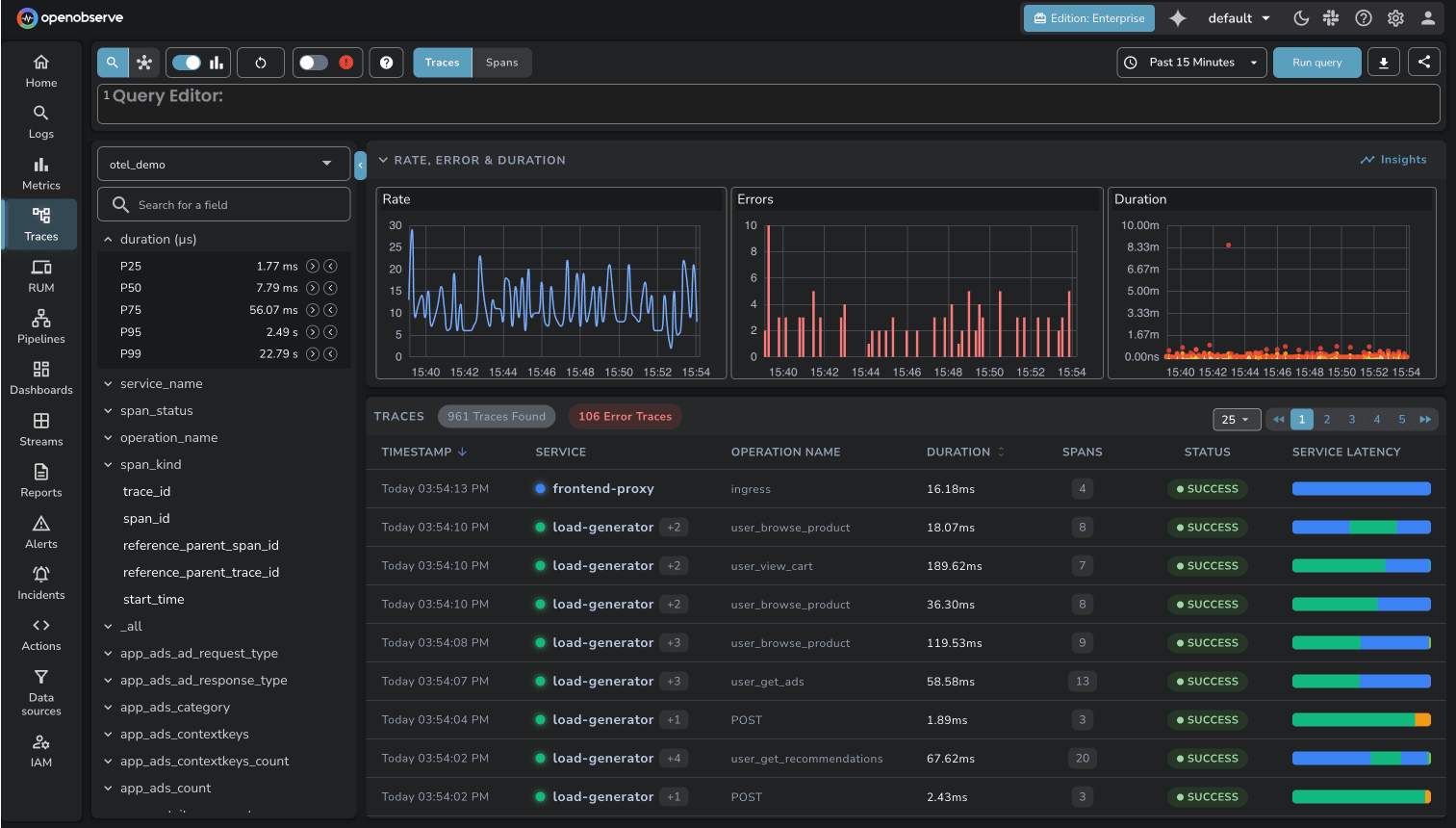Click the first trace's service latency bar
Viewport: 1456px width, 828px height.
click(1361, 488)
